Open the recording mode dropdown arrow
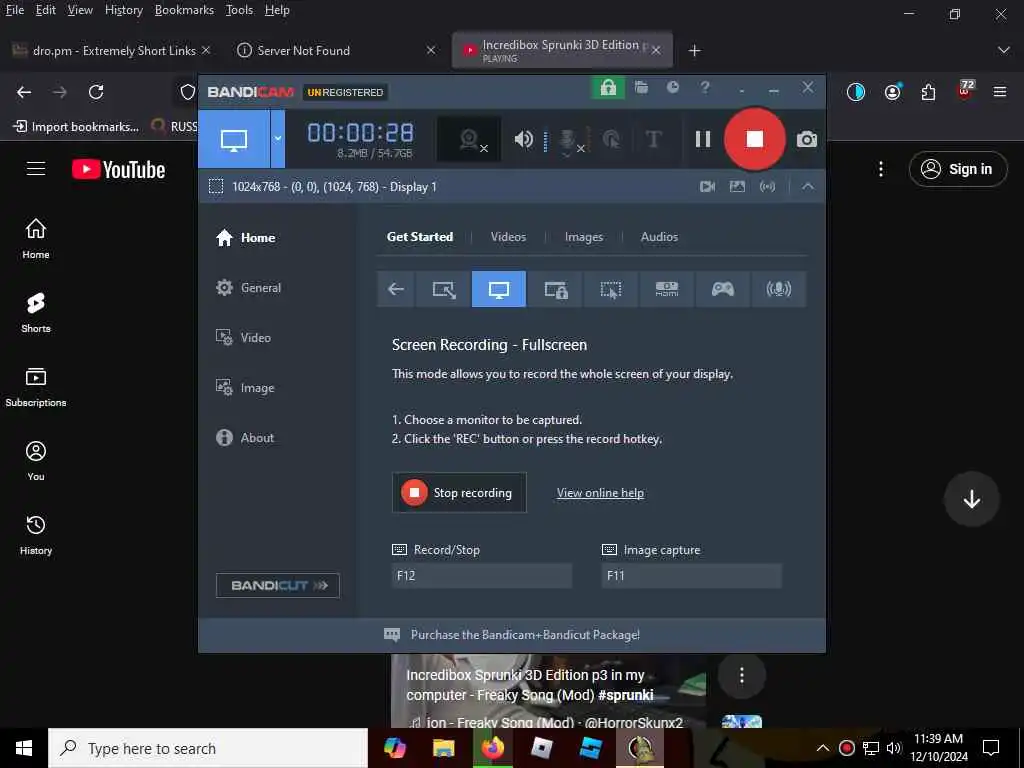Image resolution: width=1024 pixels, height=768 pixels. click(278, 138)
